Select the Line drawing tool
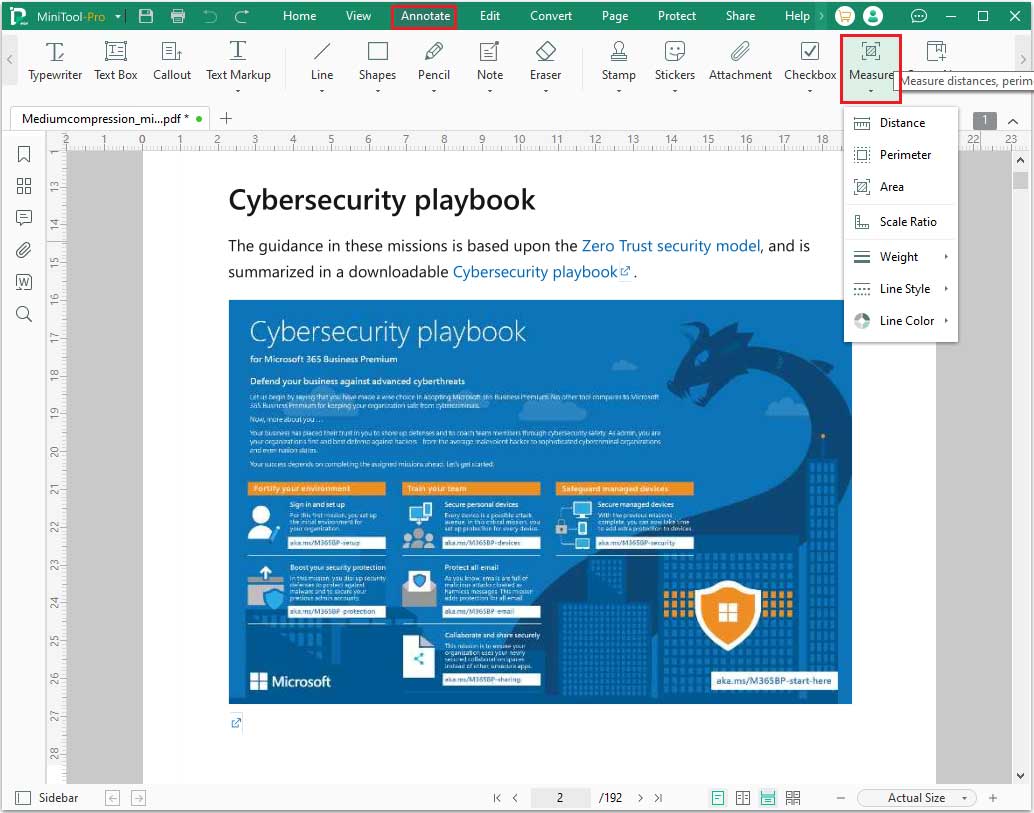The height and width of the screenshot is (813, 1034). 322,65
